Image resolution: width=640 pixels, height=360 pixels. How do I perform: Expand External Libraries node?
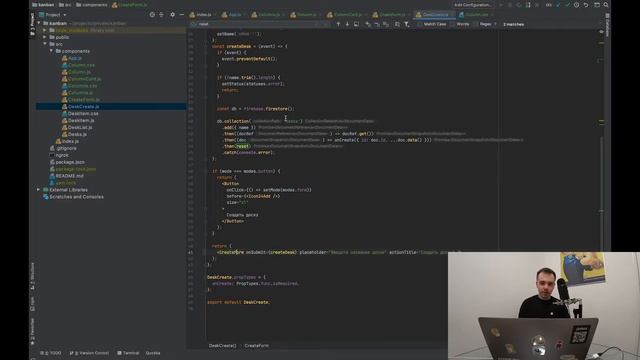[x=39, y=190]
